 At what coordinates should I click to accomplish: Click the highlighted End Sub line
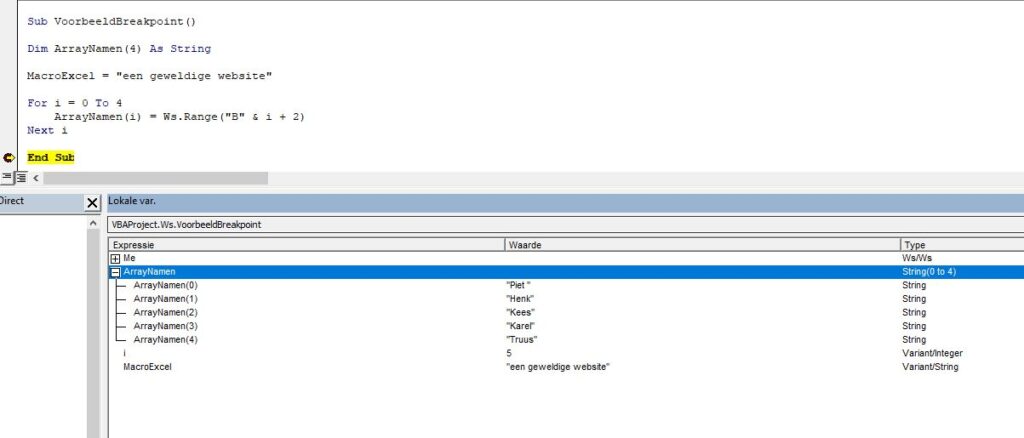pyautogui.click(x=50, y=158)
